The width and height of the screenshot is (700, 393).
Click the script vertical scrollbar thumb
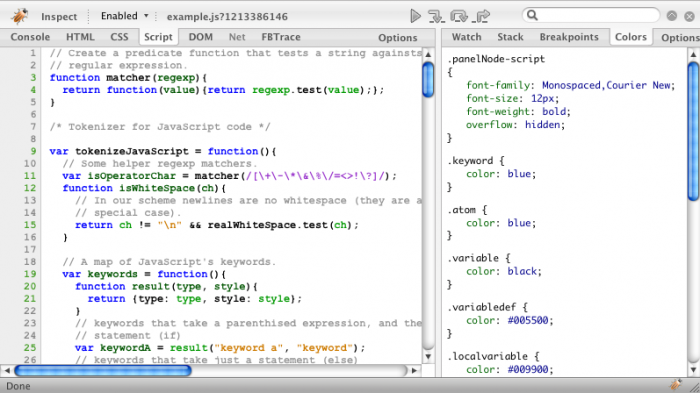[428, 79]
